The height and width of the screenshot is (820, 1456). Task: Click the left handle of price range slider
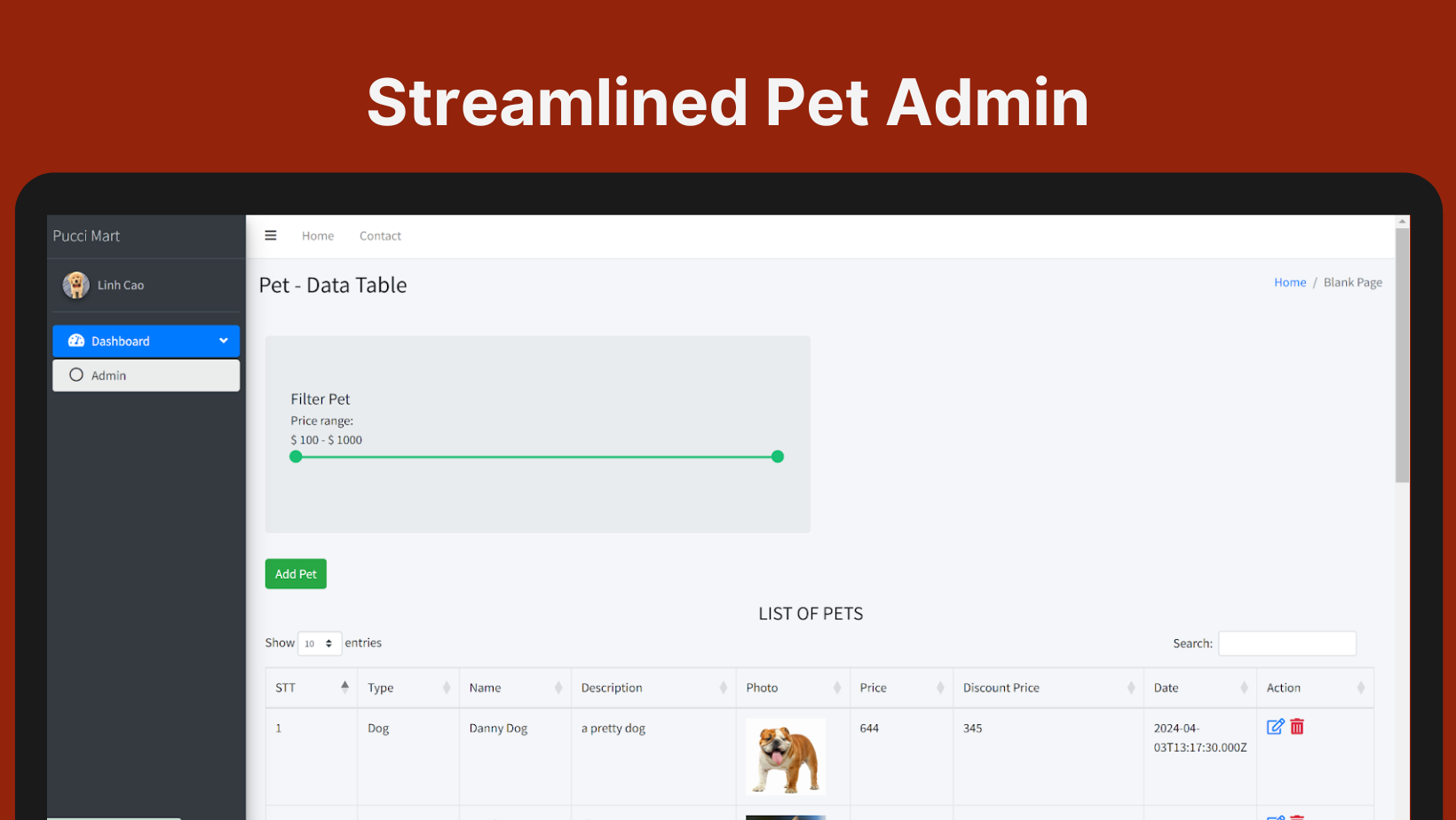click(296, 456)
